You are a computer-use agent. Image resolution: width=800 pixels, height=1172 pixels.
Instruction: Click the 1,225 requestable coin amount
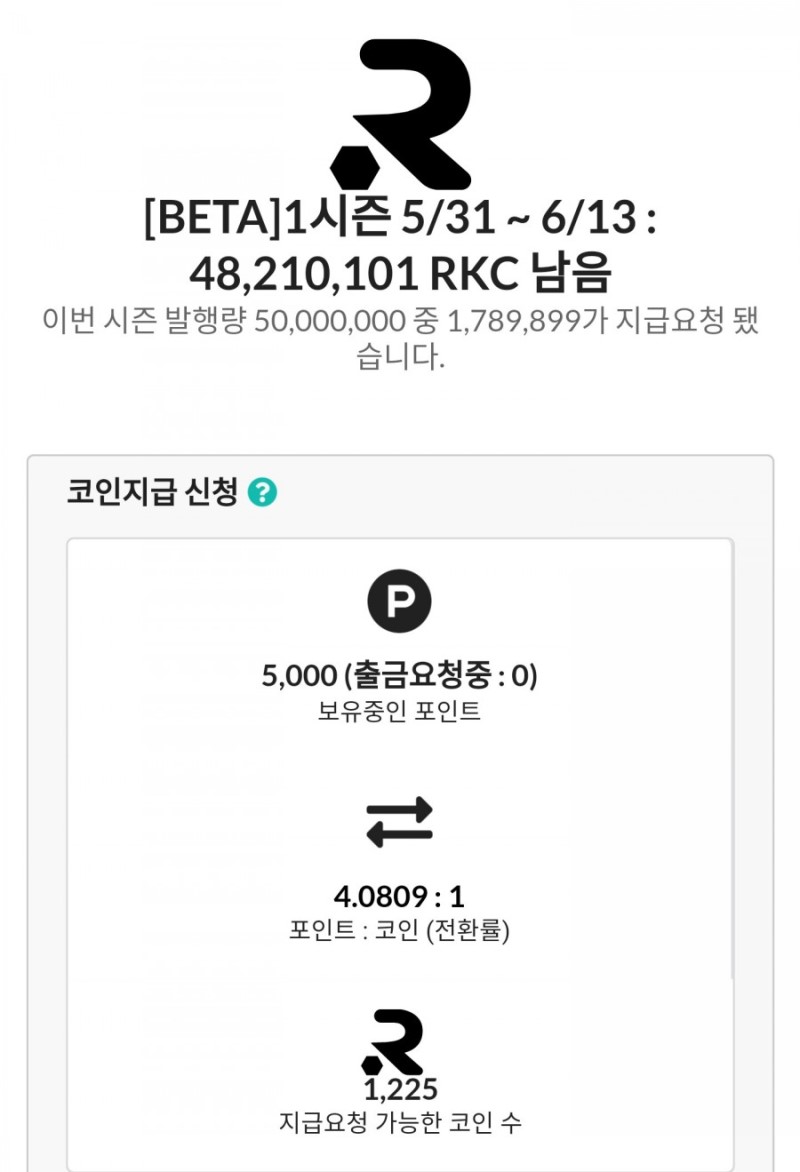[399, 1088]
